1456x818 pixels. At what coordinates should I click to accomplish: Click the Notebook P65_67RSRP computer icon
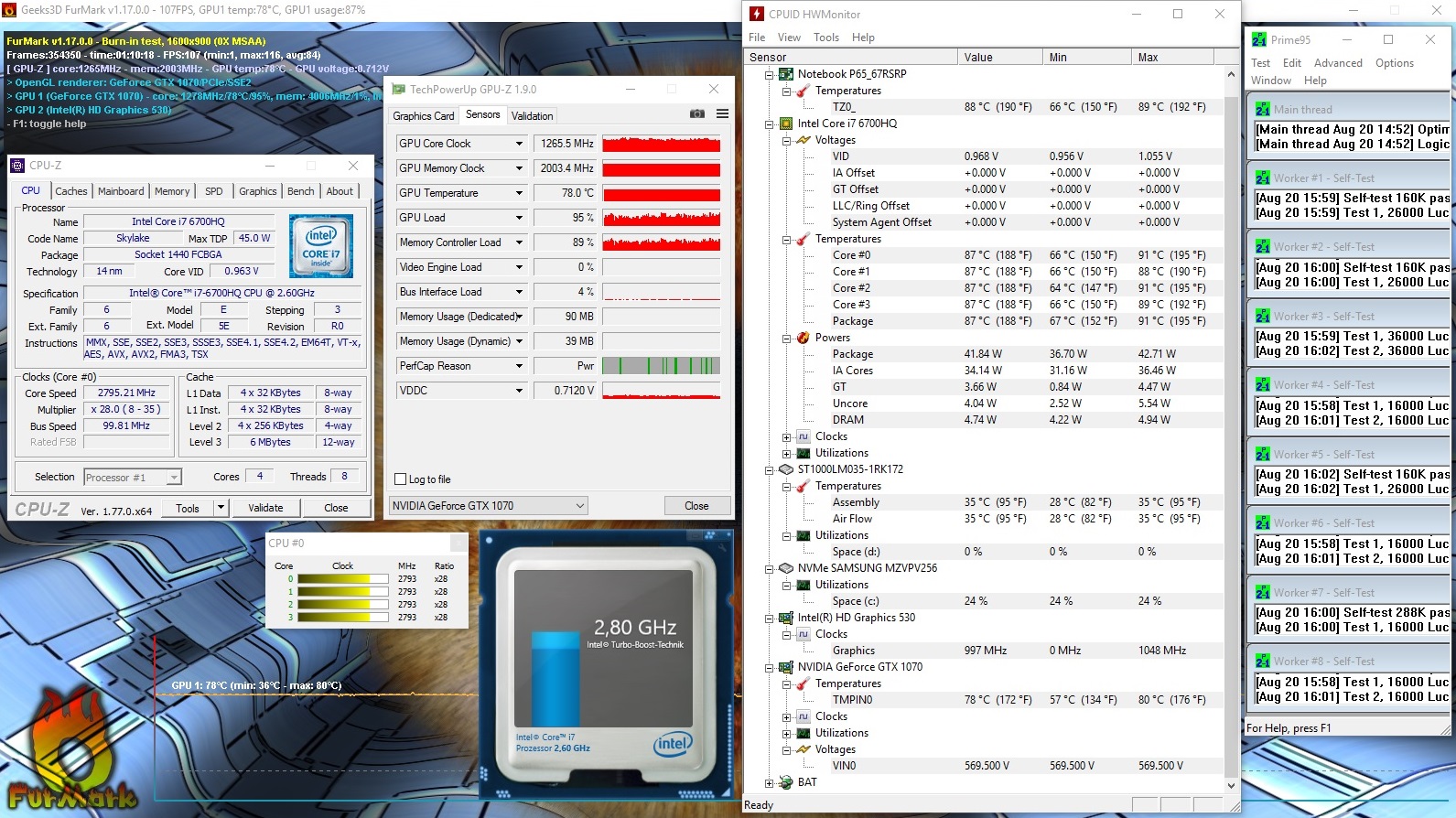[786, 74]
